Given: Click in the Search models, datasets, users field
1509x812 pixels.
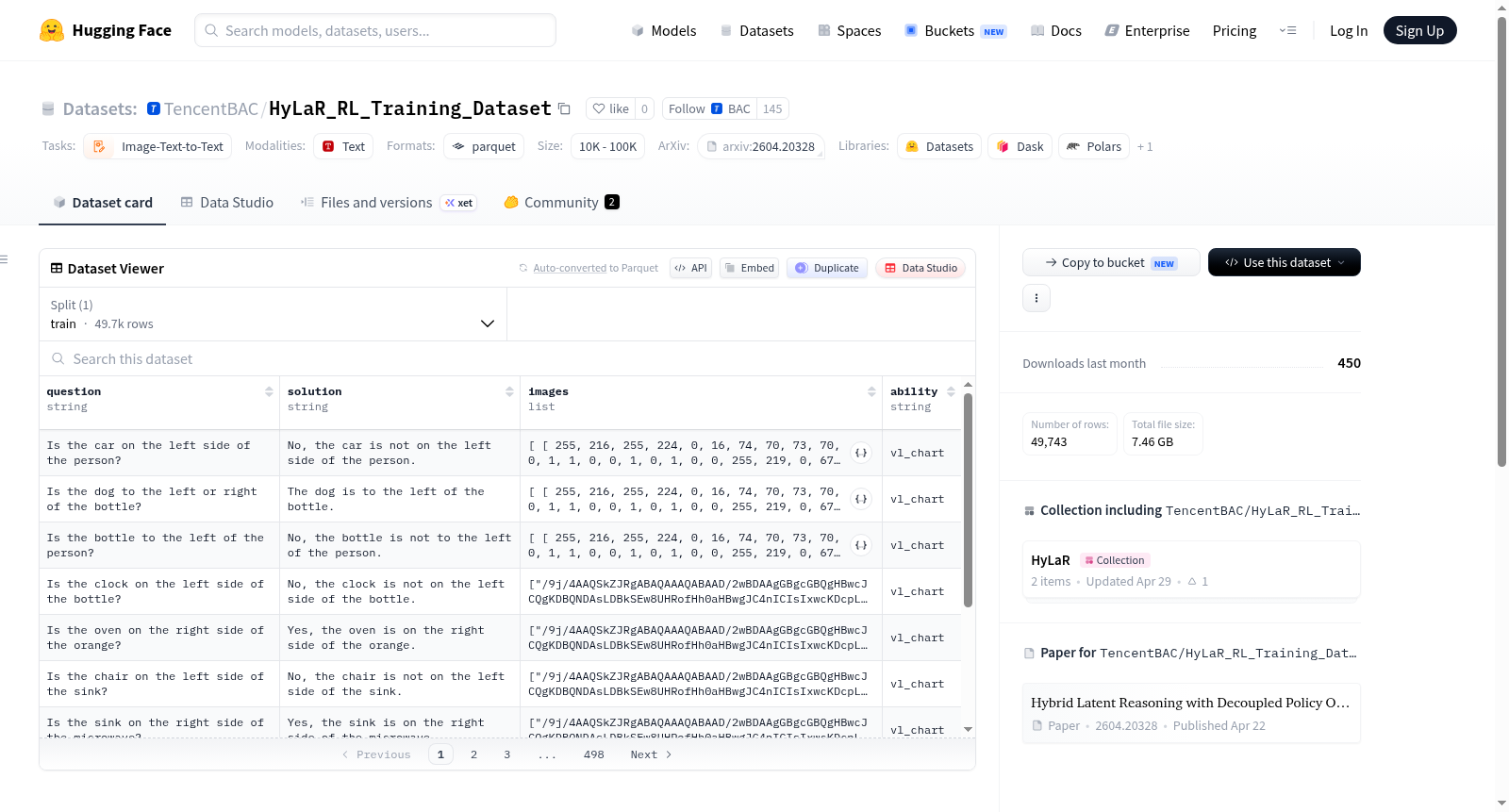Looking at the screenshot, I should pyautogui.click(x=375, y=30).
